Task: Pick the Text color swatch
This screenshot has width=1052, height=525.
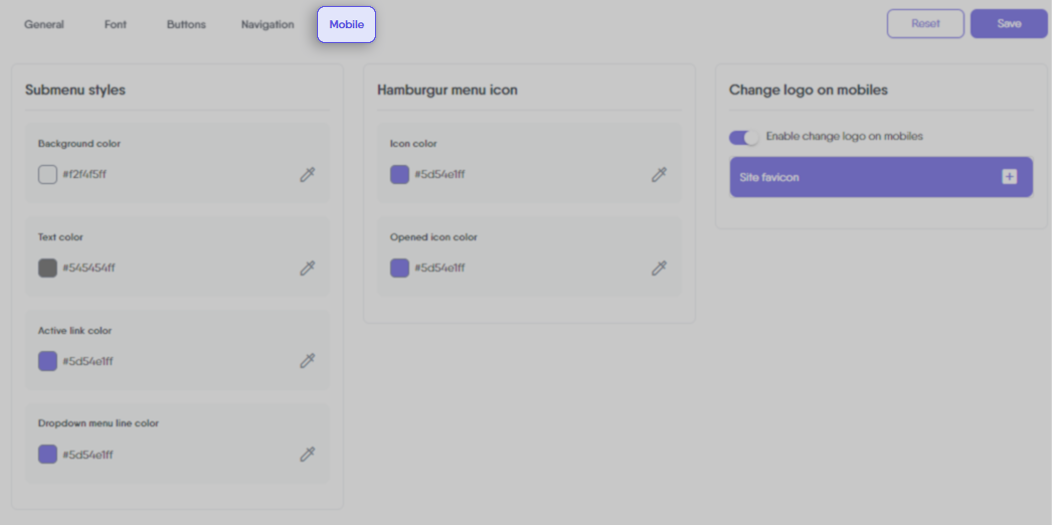Action: click(47, 268)
